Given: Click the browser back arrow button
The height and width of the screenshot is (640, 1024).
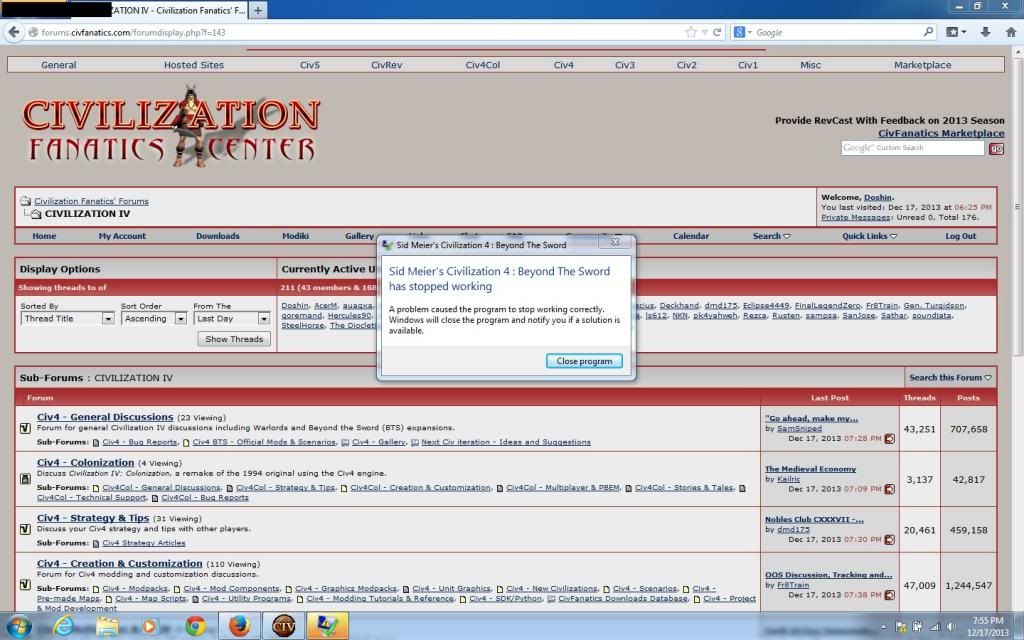Looking at the screenshot, I should click(14, 32).
